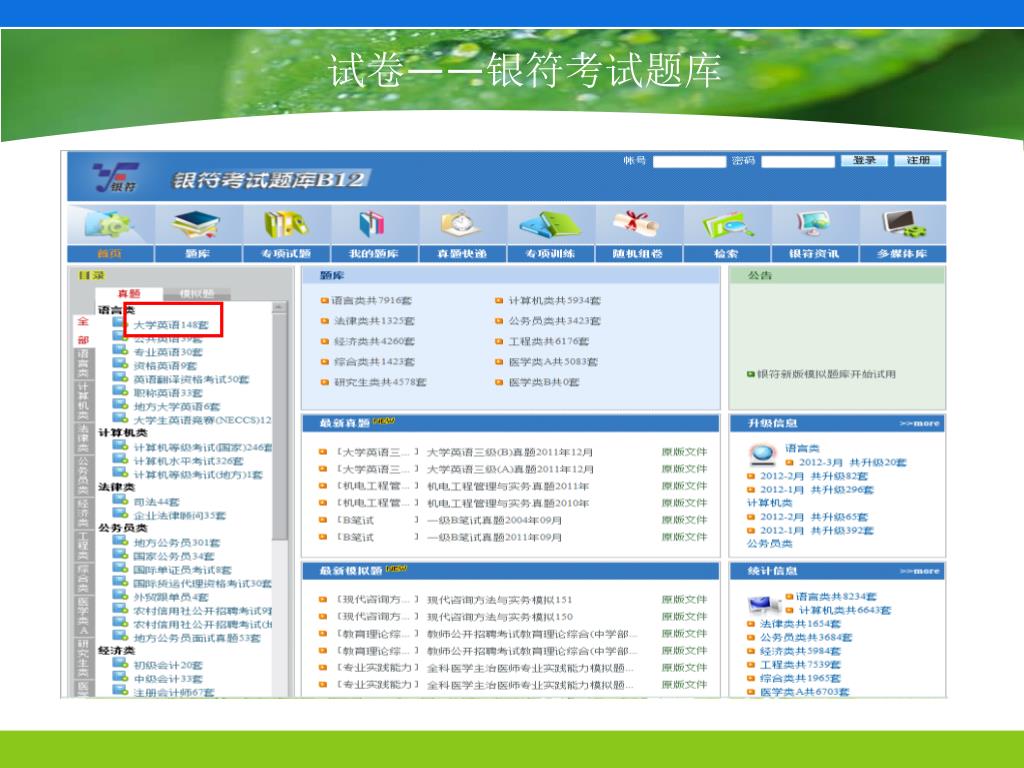Focus the 密码 password input field

tap(797, 161)
